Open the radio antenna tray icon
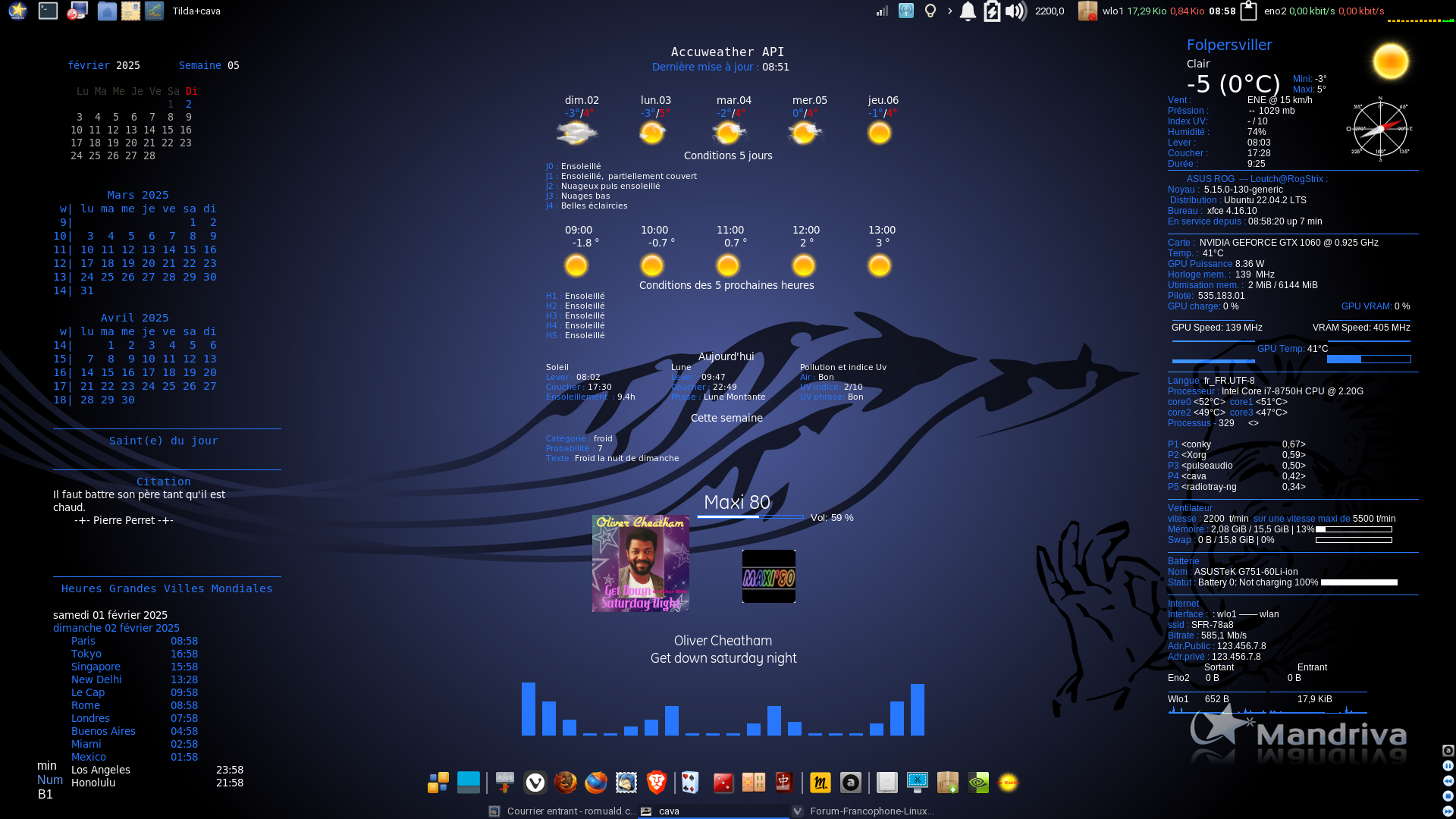 click(x=906, y=11)
